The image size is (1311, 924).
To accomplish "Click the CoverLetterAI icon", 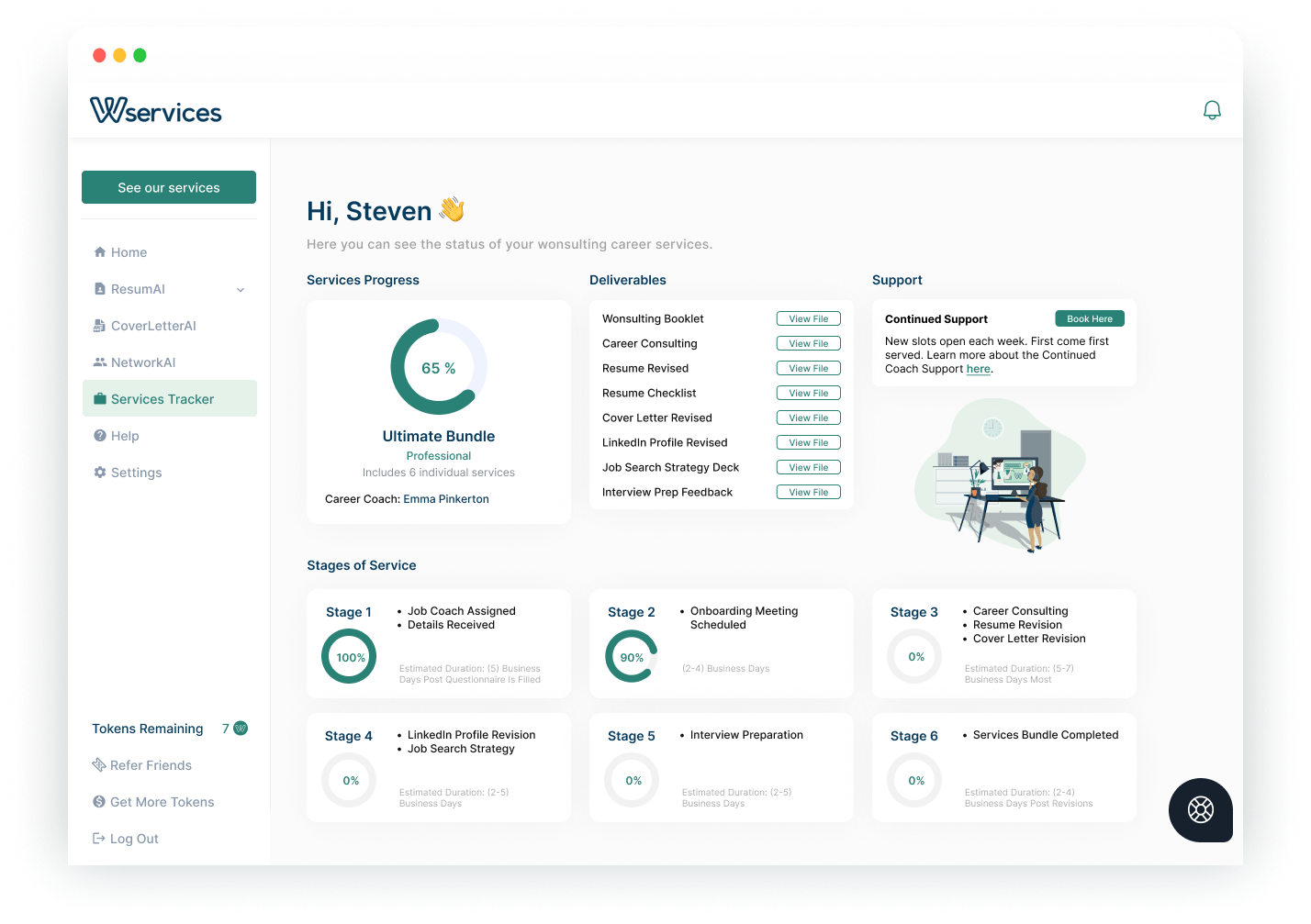I will coord(100,325).
